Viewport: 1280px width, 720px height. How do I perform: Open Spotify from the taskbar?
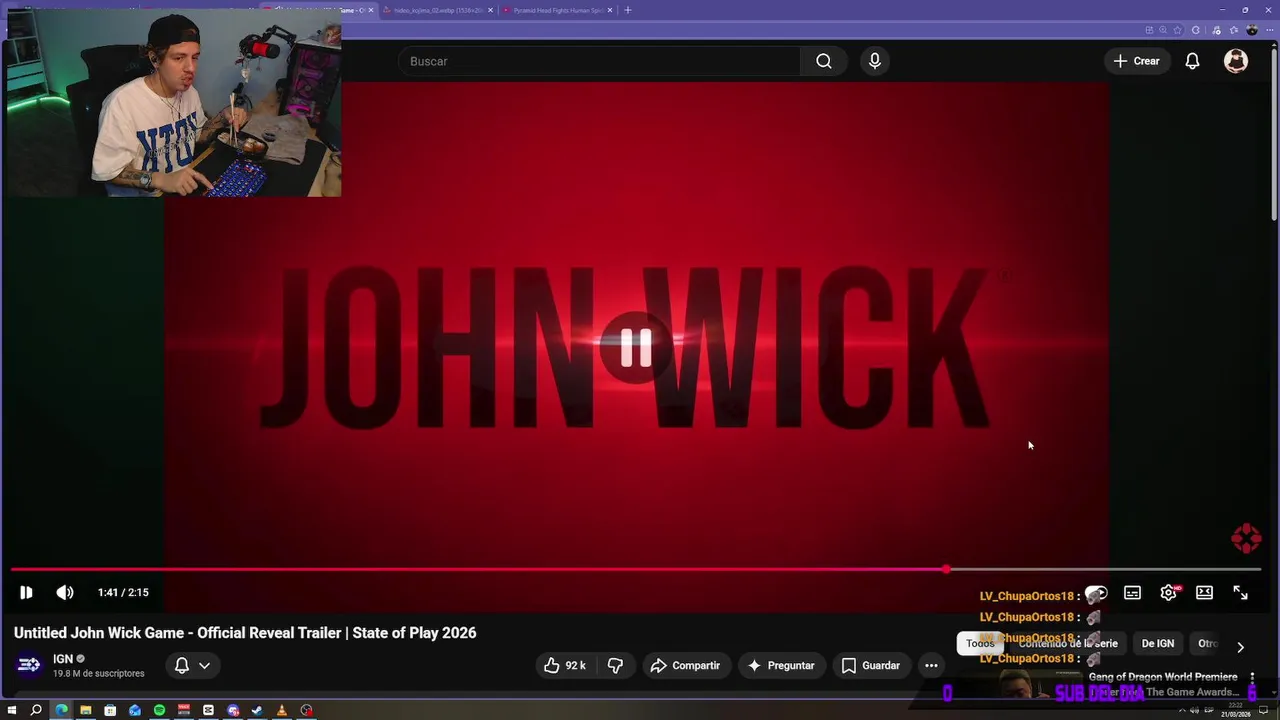pyautogui.click(x=159, y=710)
